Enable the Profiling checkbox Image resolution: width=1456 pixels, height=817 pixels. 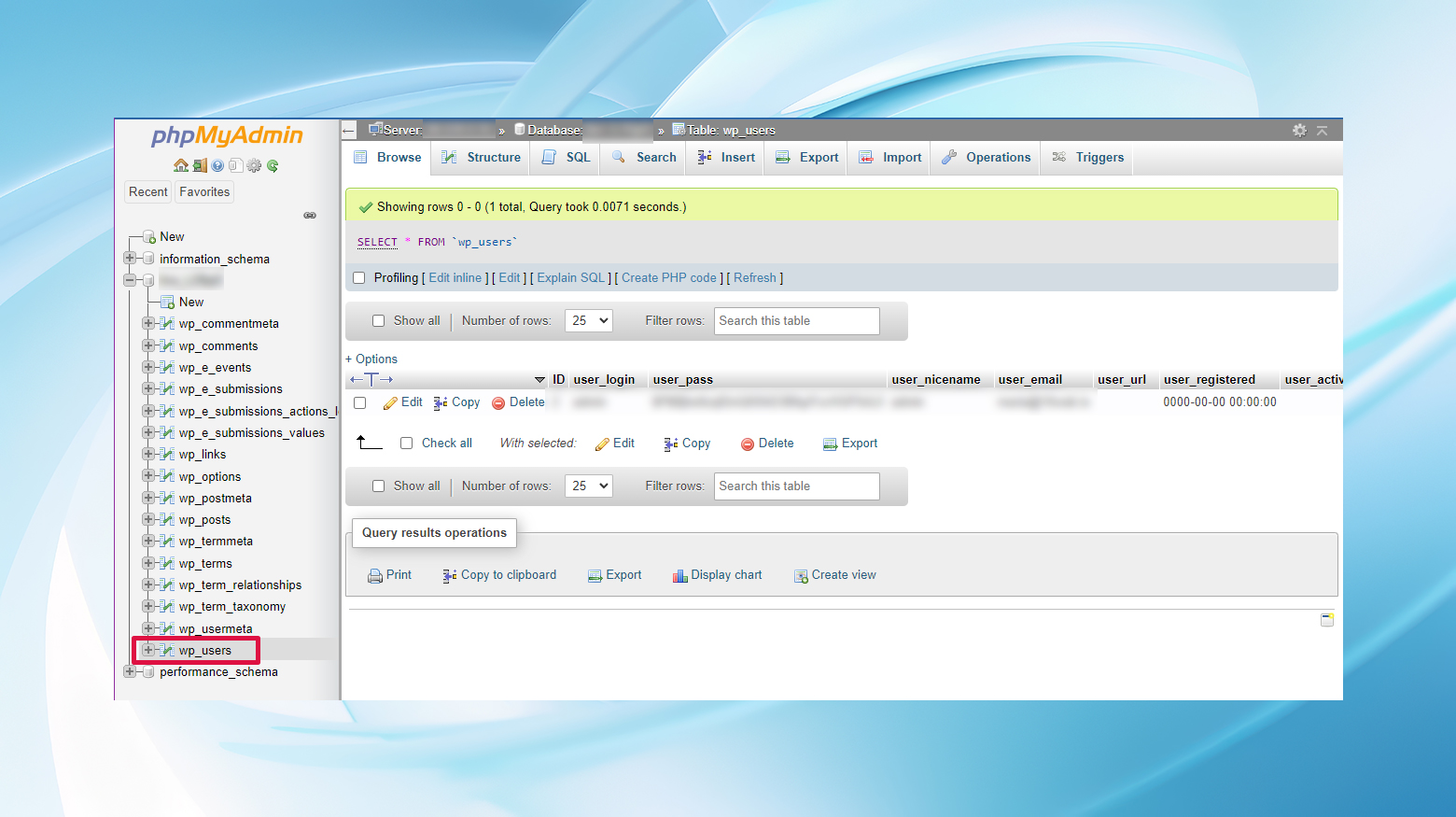point(359,277)
